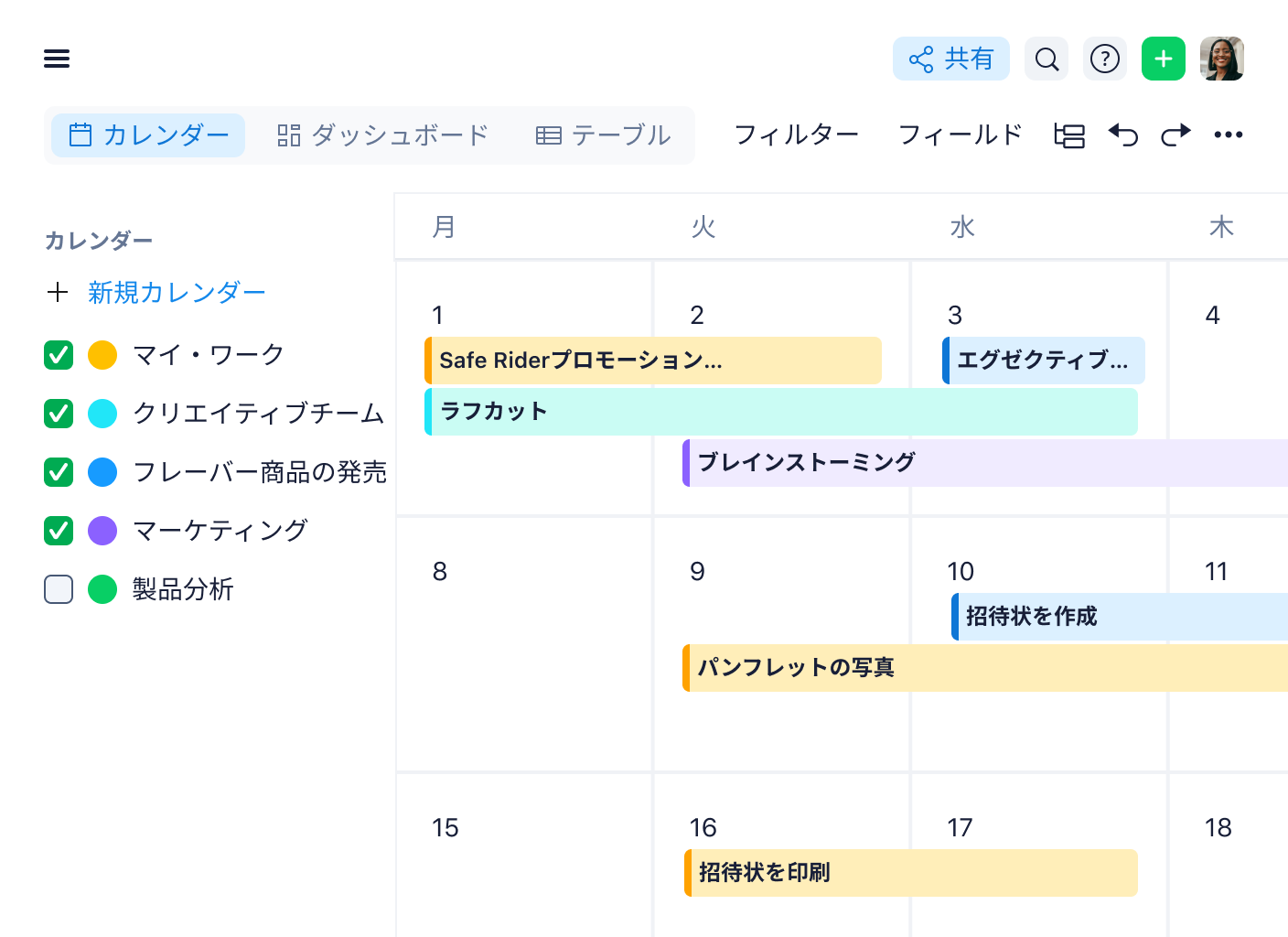Click the redo arrow icon
This screenshot has width=1288, height=937.
pyautogui.click(x=1175, y=135)
